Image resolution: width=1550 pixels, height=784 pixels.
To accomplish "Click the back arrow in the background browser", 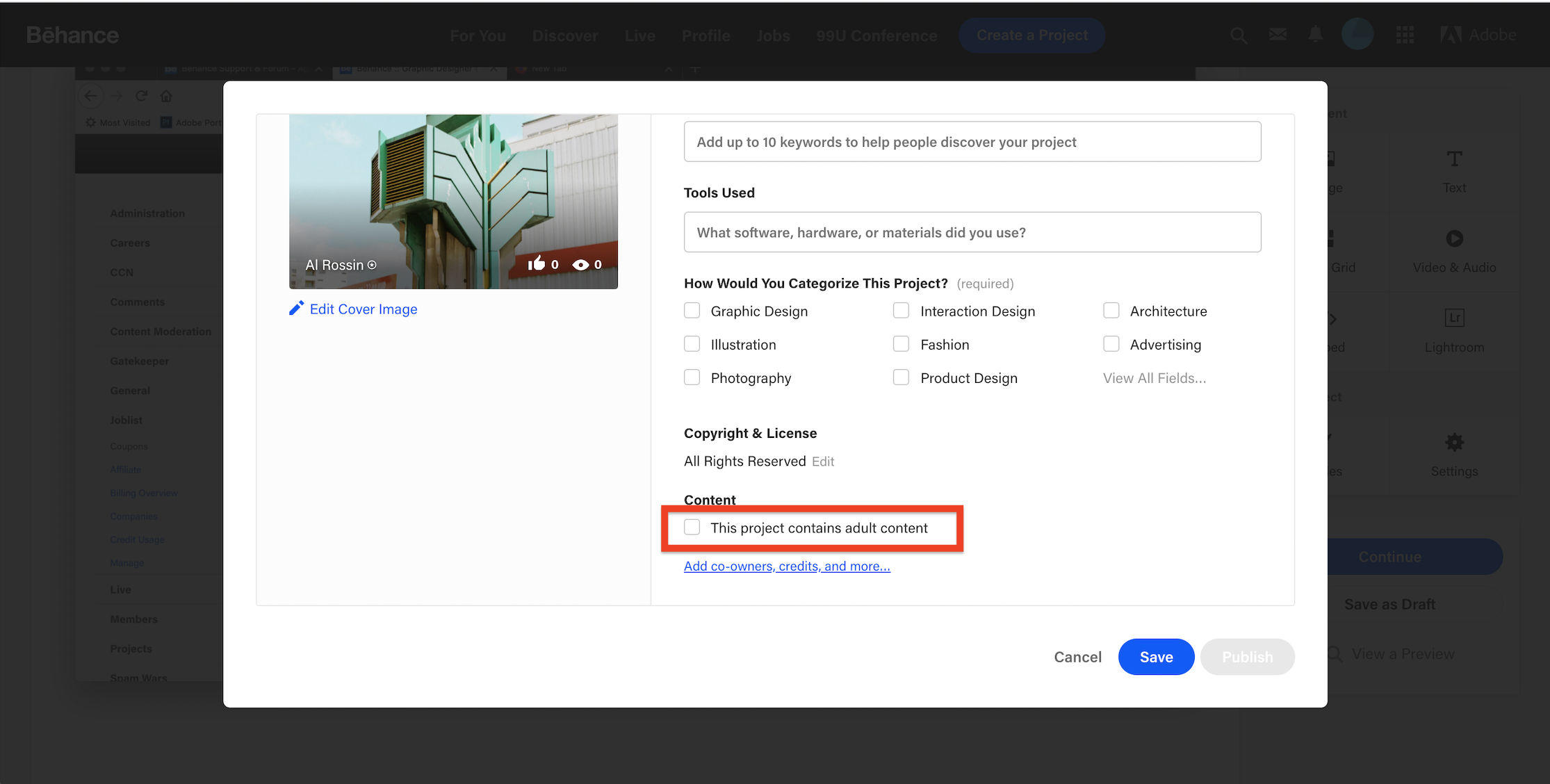I will [x=91, y=96].
